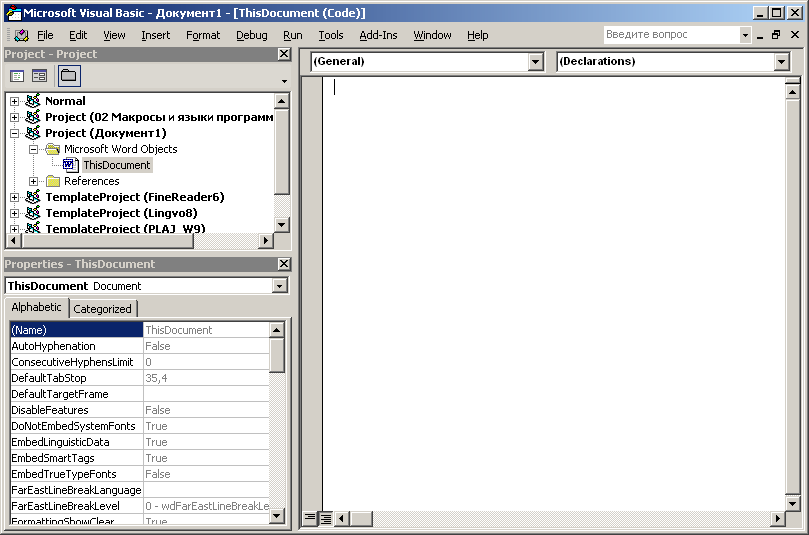Click the 'Введите вопрос' help input field
This screenshot has height=535, width=809.
(671, 35)
